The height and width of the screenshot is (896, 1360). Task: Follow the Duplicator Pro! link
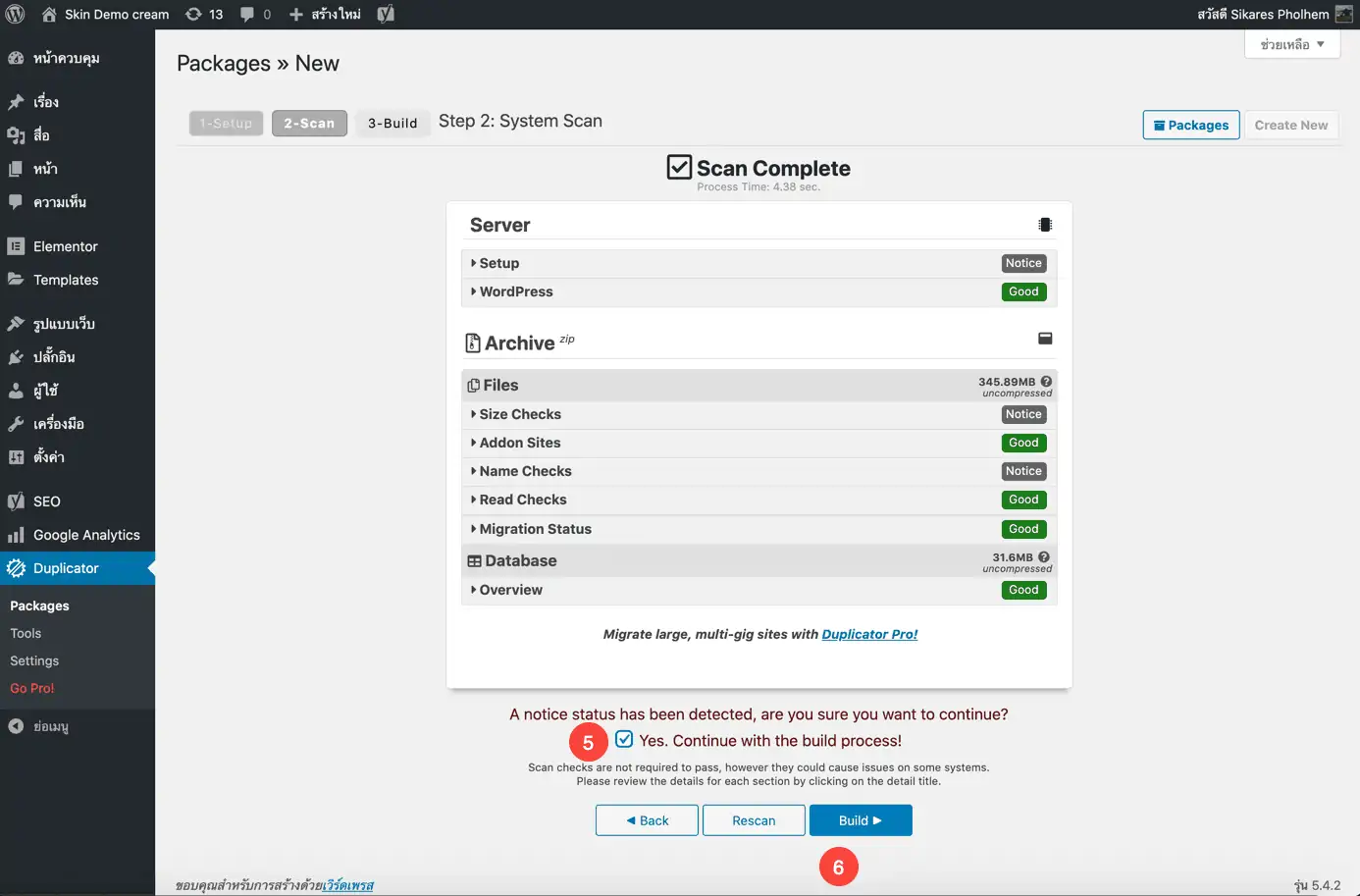(869, 634)
